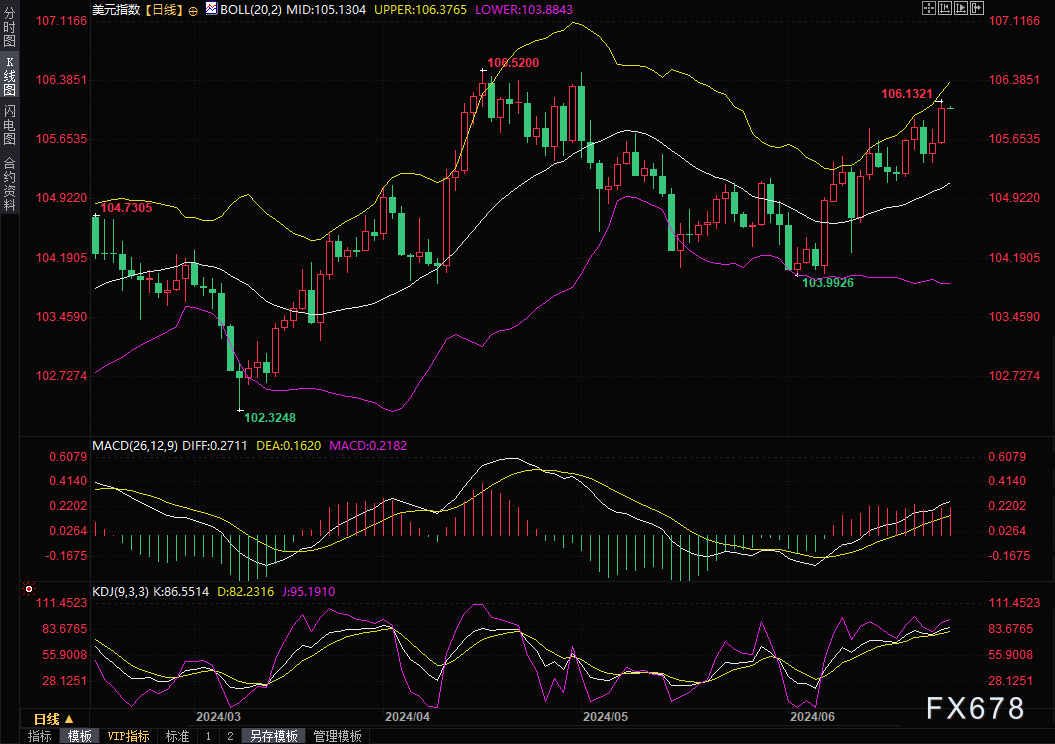
Task: Click the 管理模板 manage templates button
Action: 338,736
